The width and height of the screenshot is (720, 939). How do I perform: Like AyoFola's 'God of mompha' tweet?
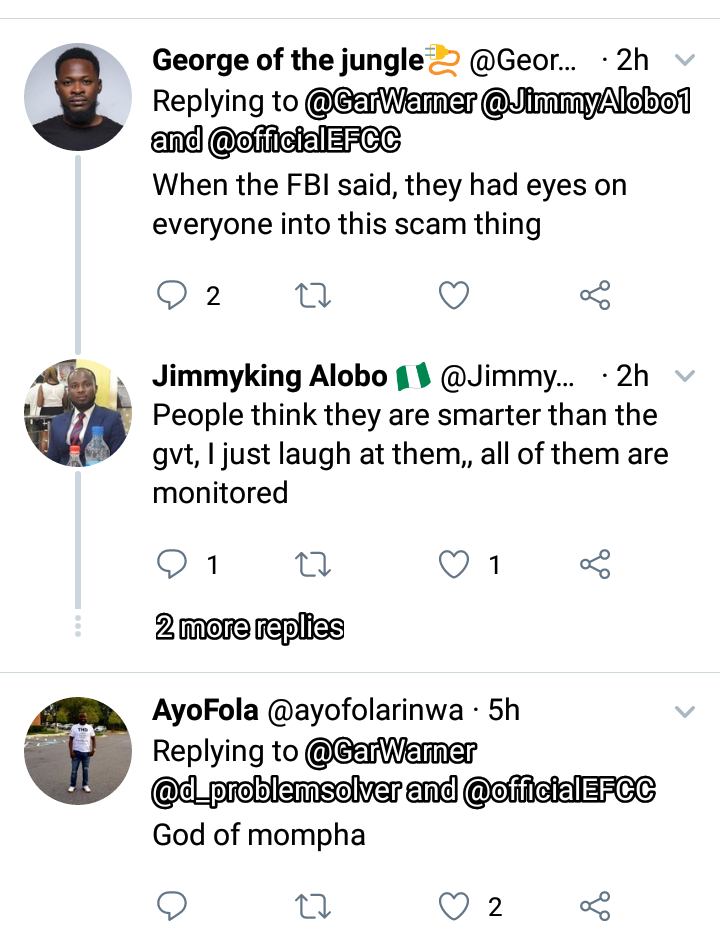[x=454, y=907]
